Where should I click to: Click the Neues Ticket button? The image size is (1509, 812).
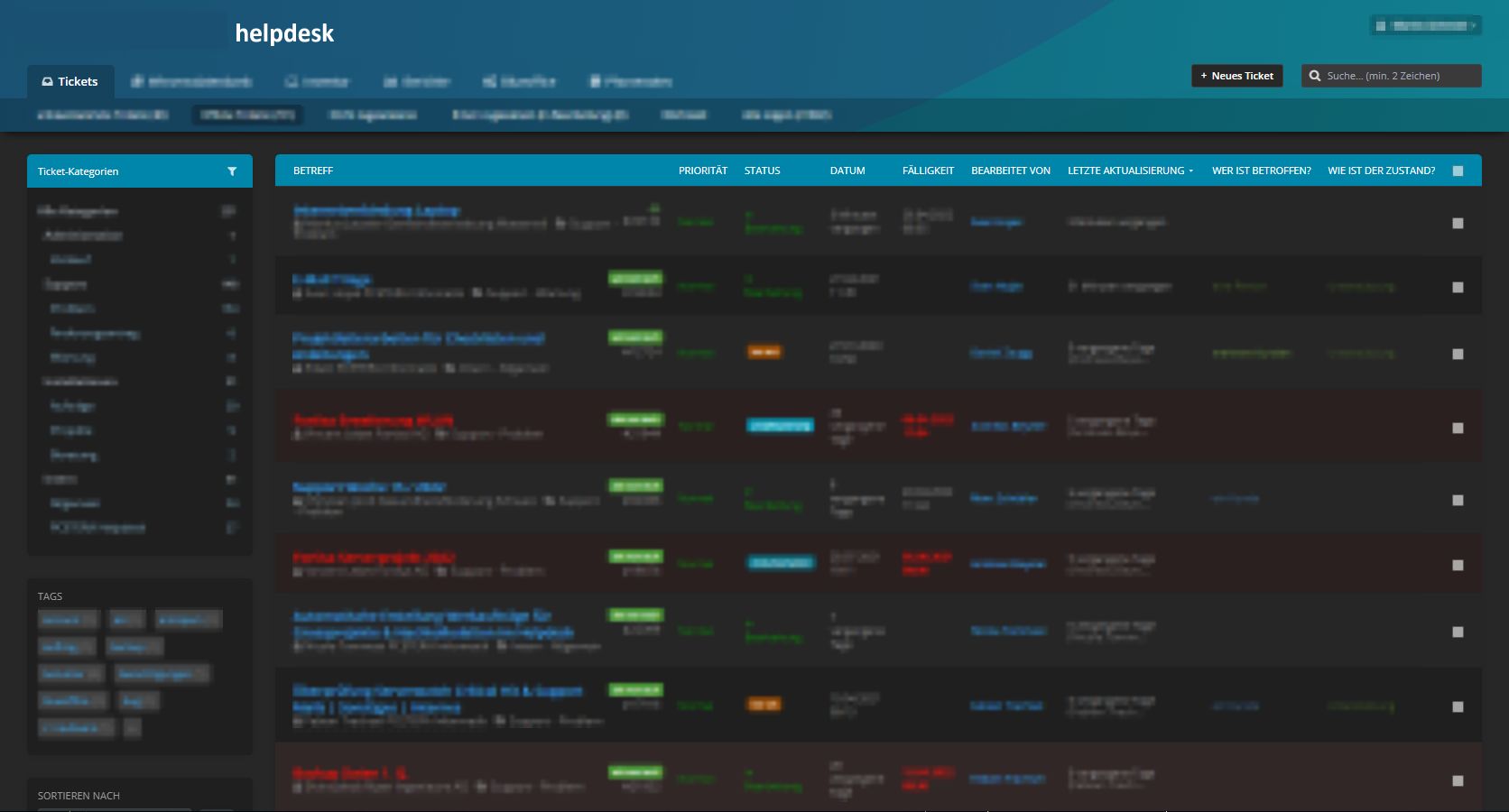point(1236,76)
